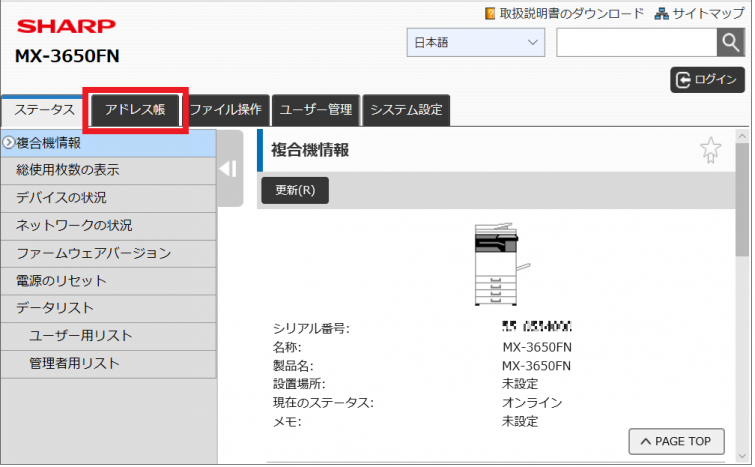Click the printer device image

[501, 264]
